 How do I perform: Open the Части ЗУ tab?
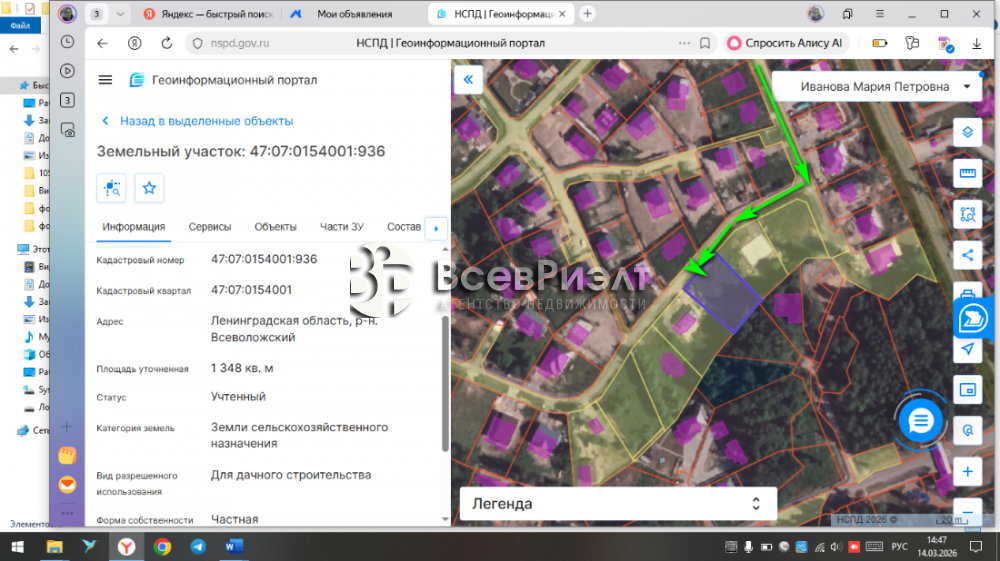coord(341,227)
